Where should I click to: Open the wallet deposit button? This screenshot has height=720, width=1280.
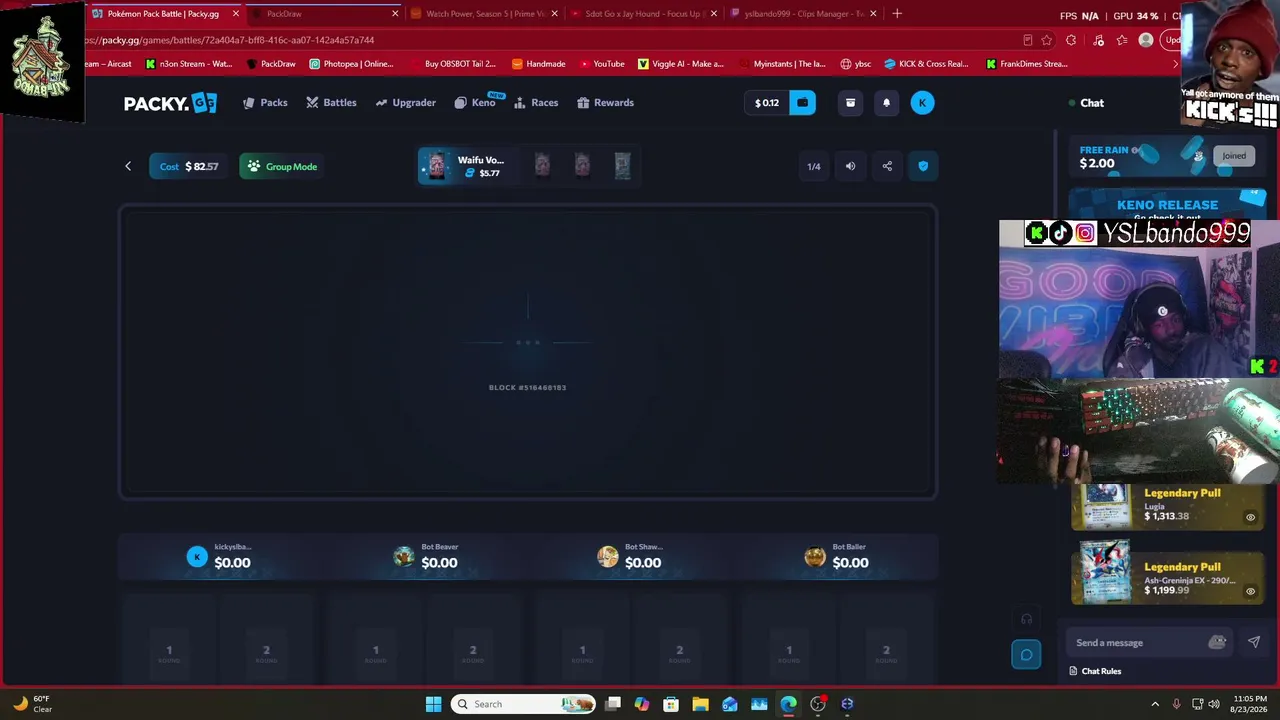(x=802, y=103)
